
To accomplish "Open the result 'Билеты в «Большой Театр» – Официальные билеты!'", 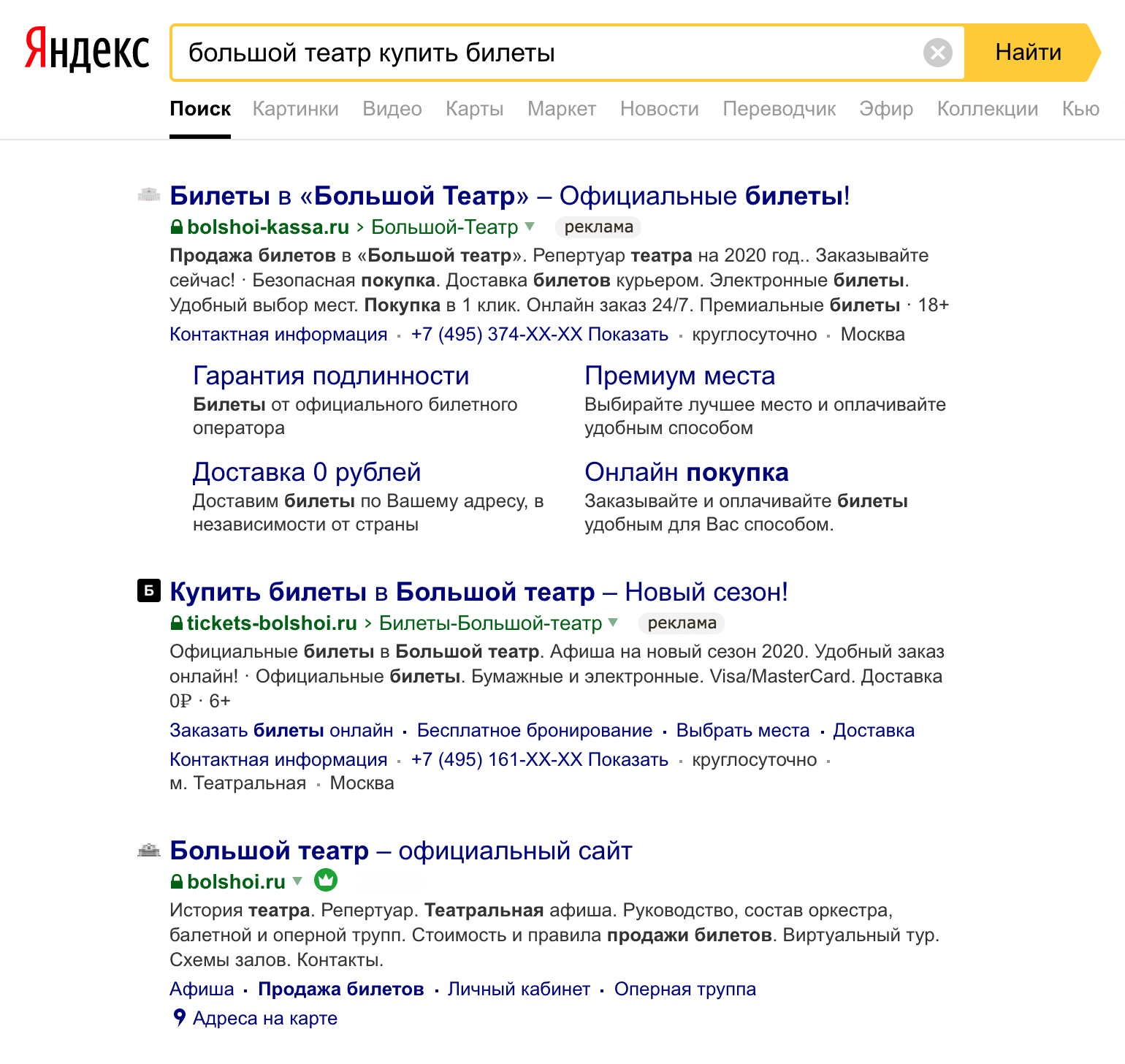I will 510,196.
